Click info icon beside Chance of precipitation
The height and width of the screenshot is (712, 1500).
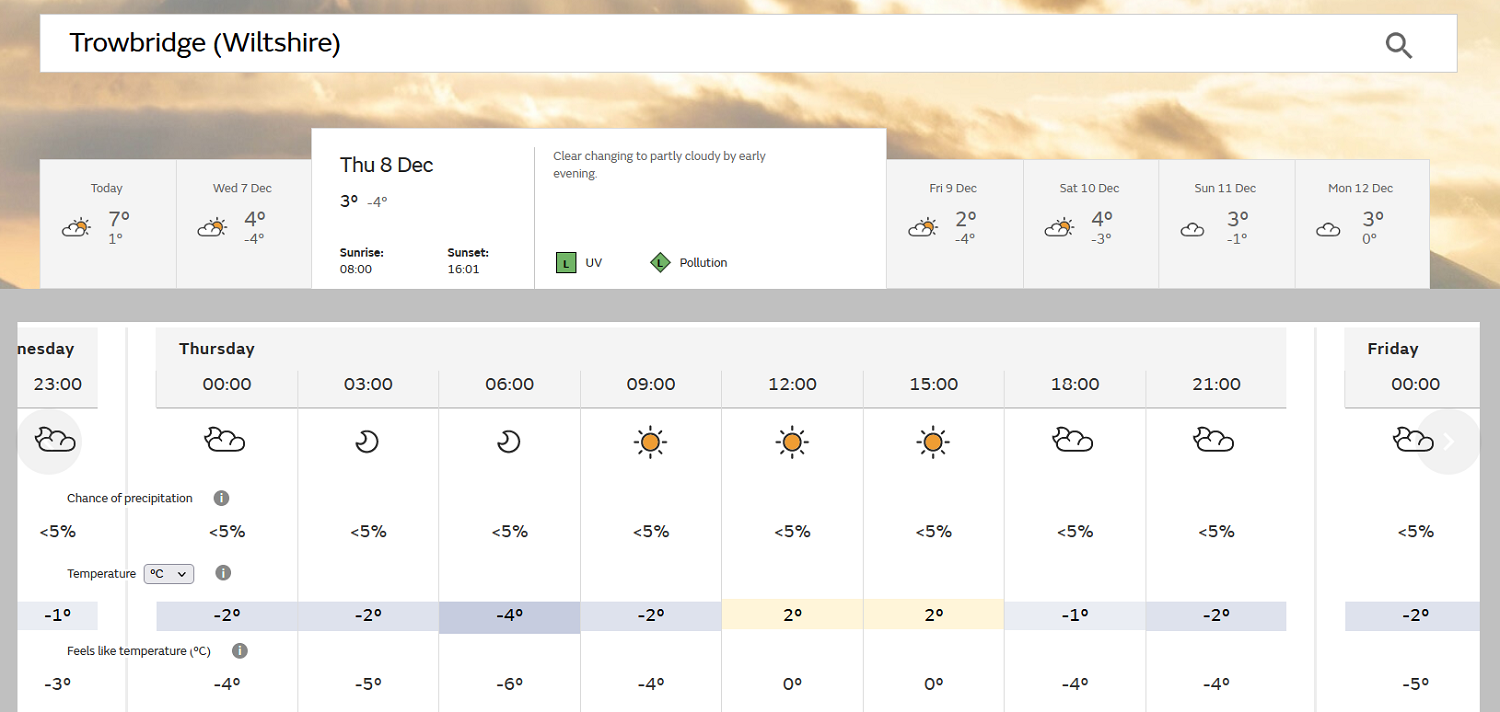coord(221,498)
